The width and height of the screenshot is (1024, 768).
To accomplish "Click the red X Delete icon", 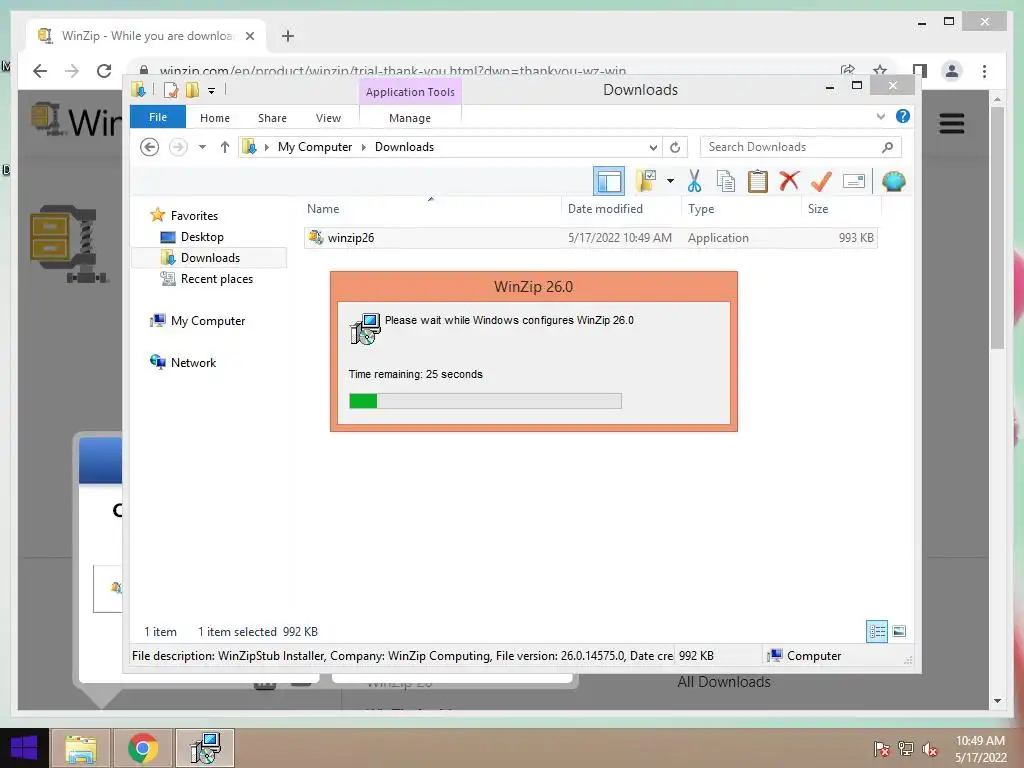I will pyautogui.click(x=790, y=181).
